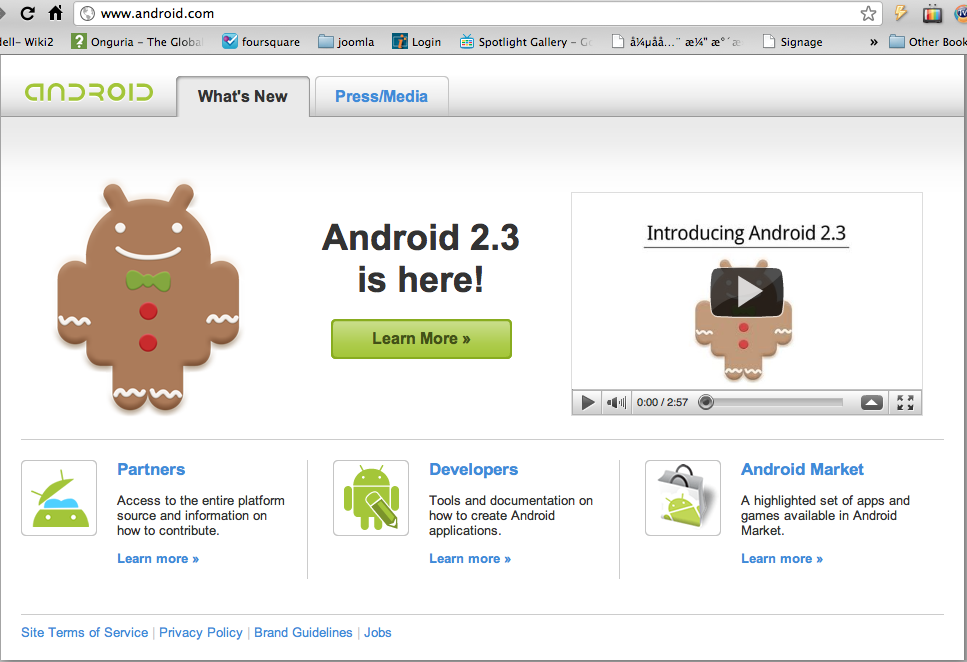
Task: Click the video time 0:00 / 2:57
Action: pos(662,402)
